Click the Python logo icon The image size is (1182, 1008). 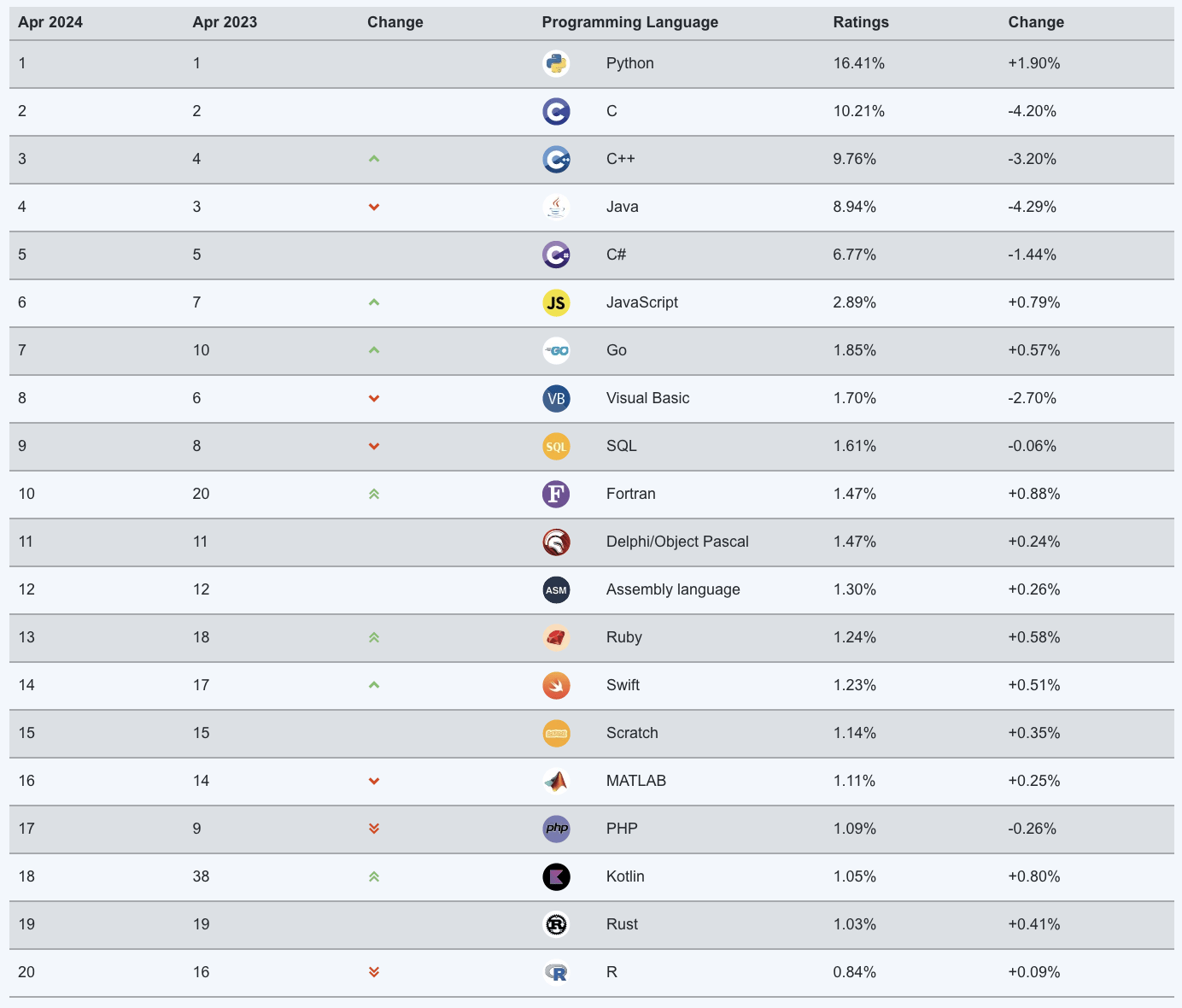[556, 63]
